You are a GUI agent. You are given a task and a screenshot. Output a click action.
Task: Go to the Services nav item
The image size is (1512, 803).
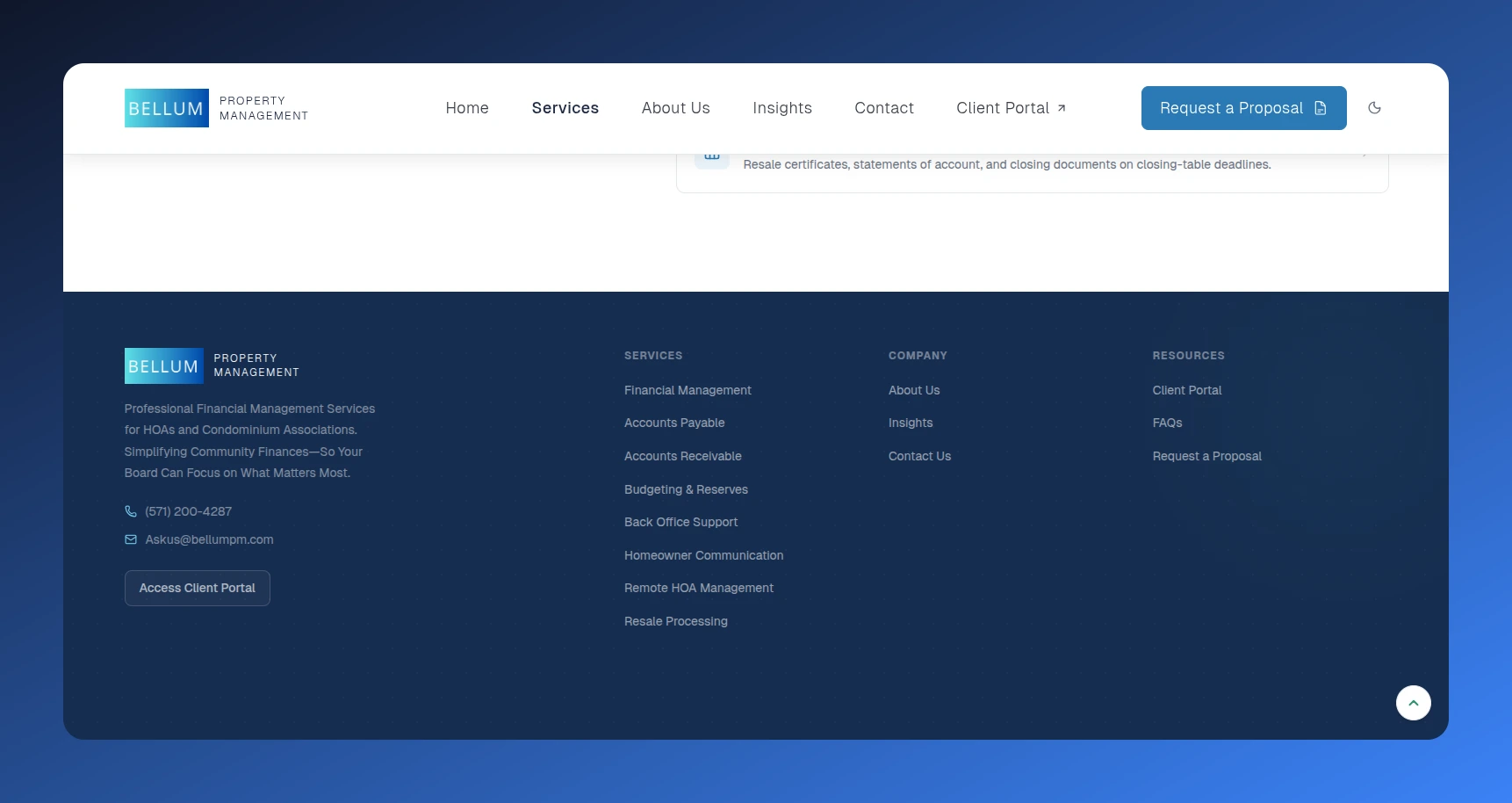[x=565, y=108]
